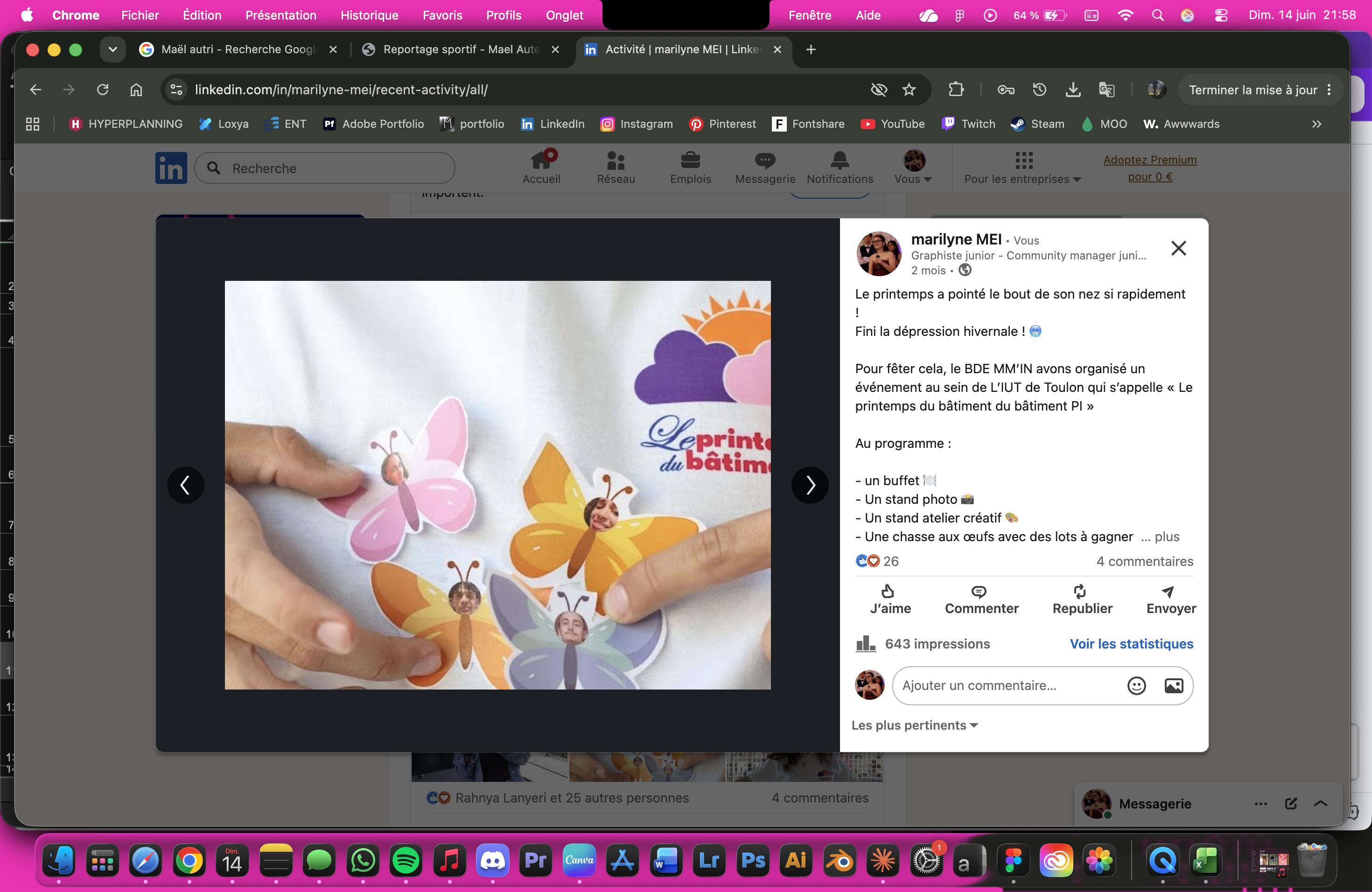Open Voir les statistiques
The width and height of the screenshot is (1372, 892).
[x=1131, y=644]
